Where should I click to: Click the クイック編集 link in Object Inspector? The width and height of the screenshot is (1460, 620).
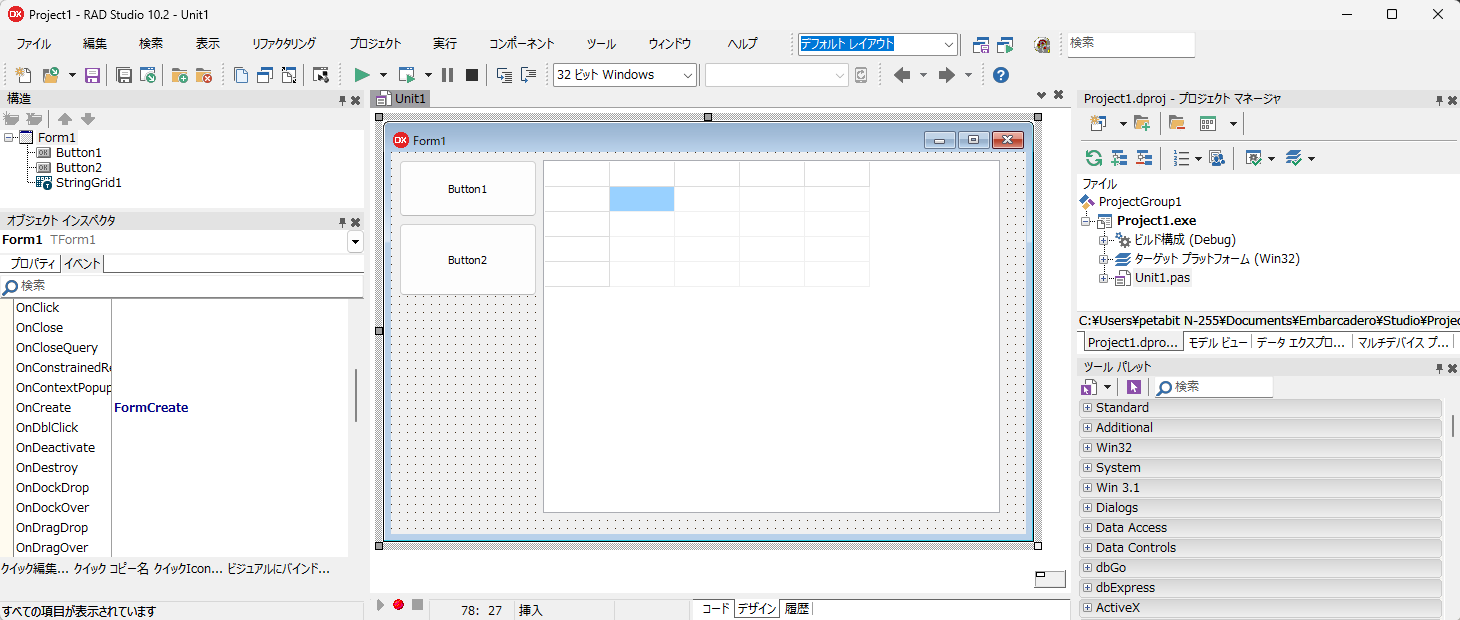point(34,568)
